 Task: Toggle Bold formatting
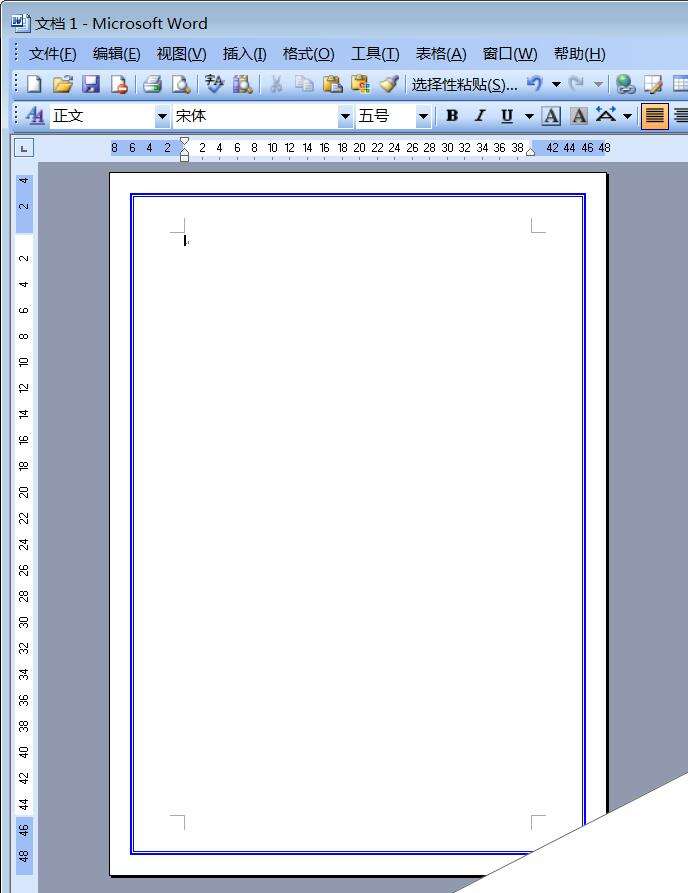[x=452, y=116]
